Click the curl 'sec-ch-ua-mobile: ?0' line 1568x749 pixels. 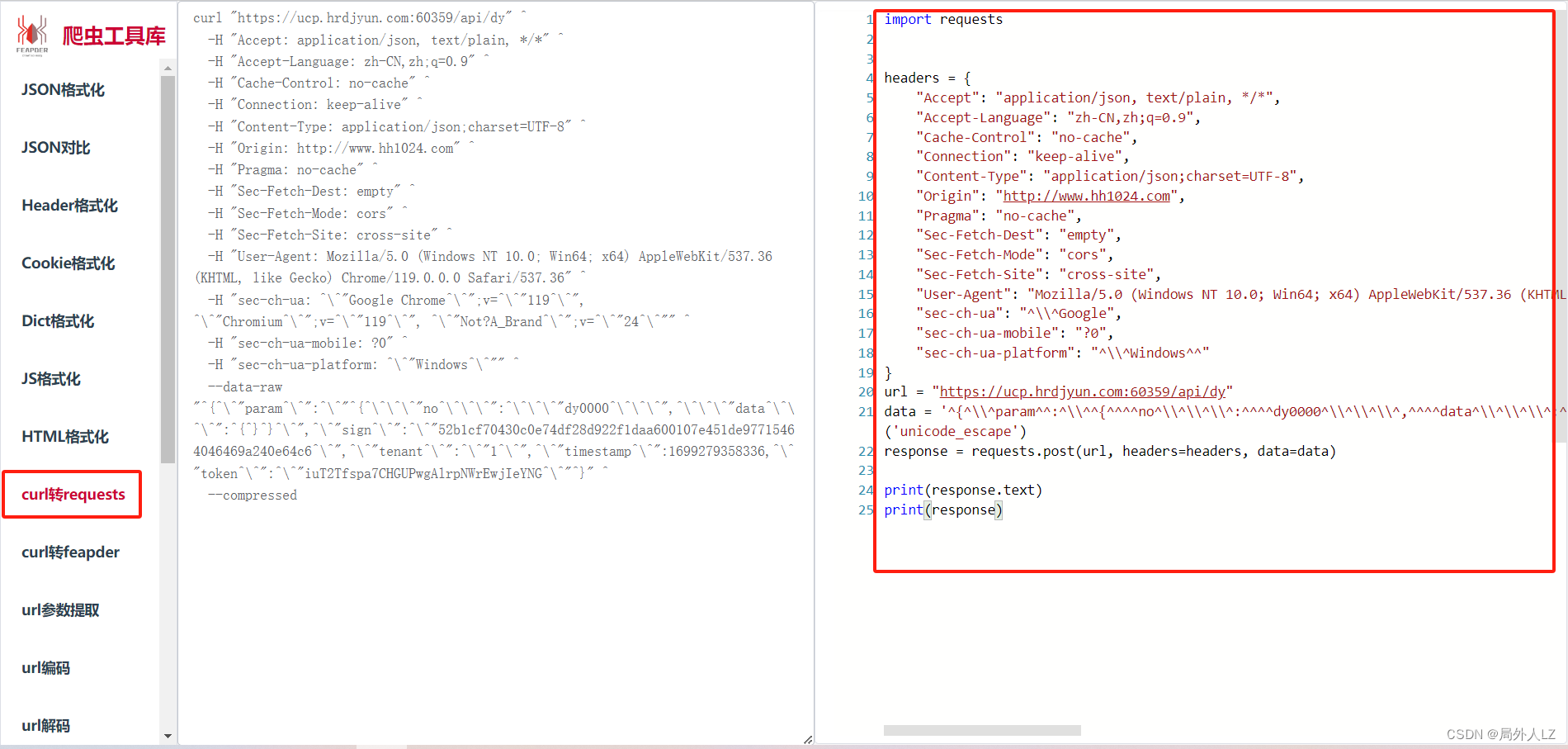click(x=308, y=343)
